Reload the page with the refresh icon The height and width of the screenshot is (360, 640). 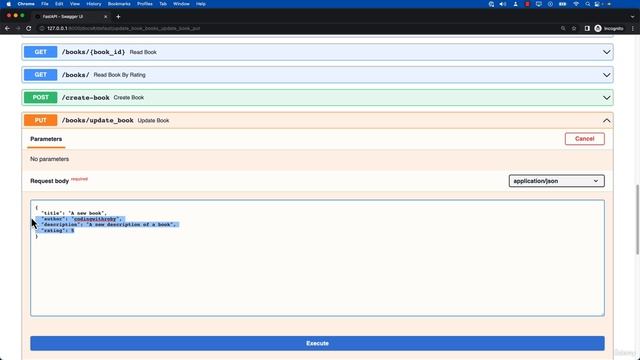click(x=29, y=29)
